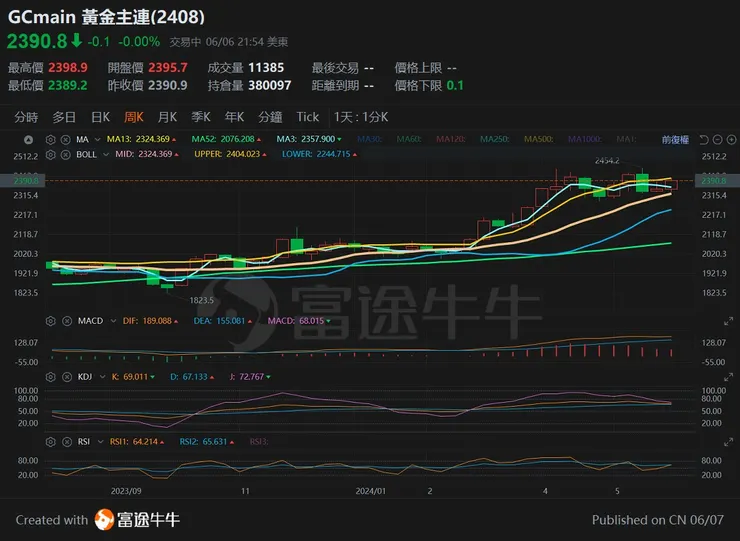Viewport: 740px width, 541px height.
Task: Switch to the Tick tab
Action: (x=308, y=117)
